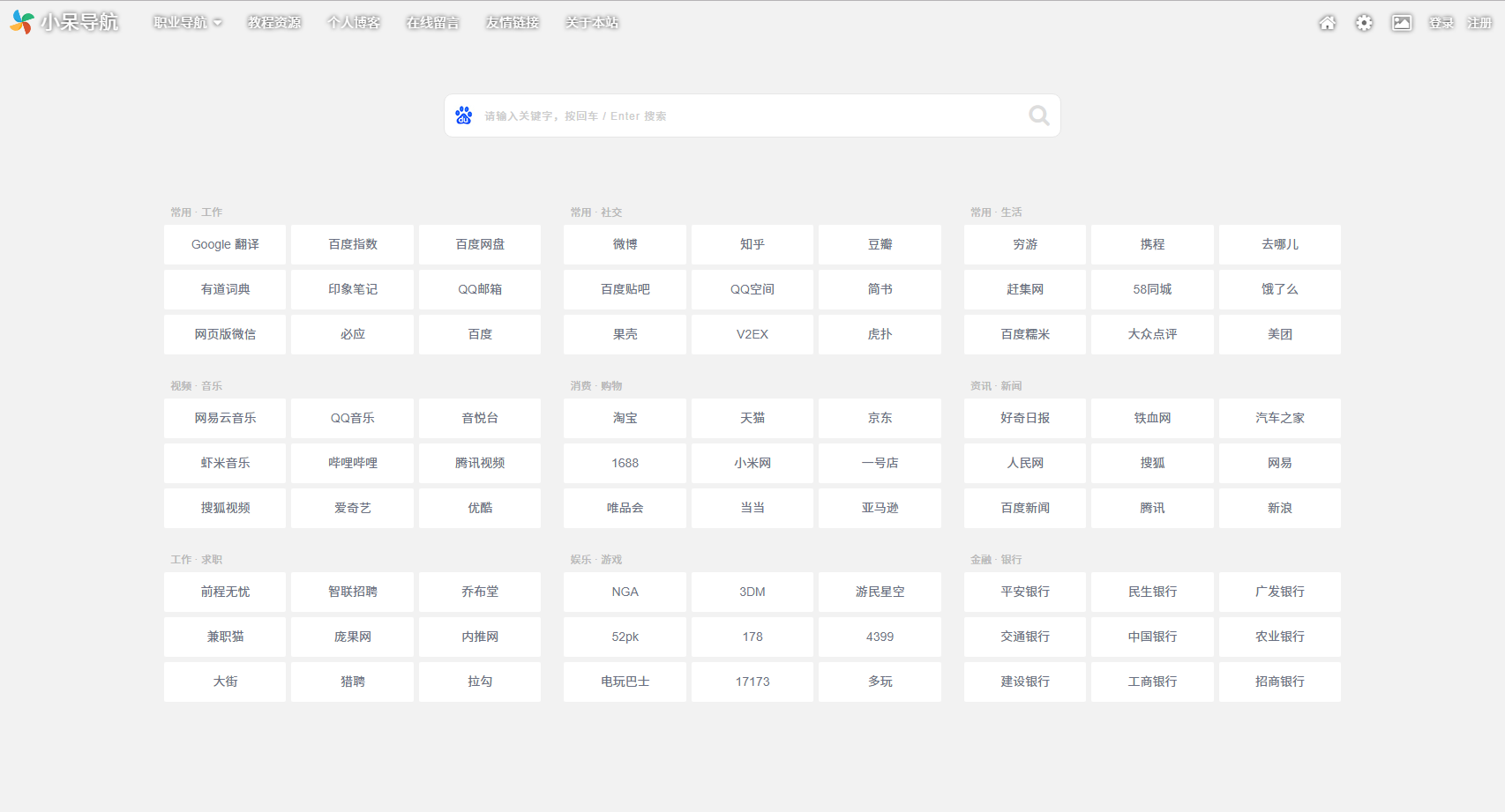Open the 人民网 news tile
Viewport: 1505px width, 812px height.
coord(1025,463)
